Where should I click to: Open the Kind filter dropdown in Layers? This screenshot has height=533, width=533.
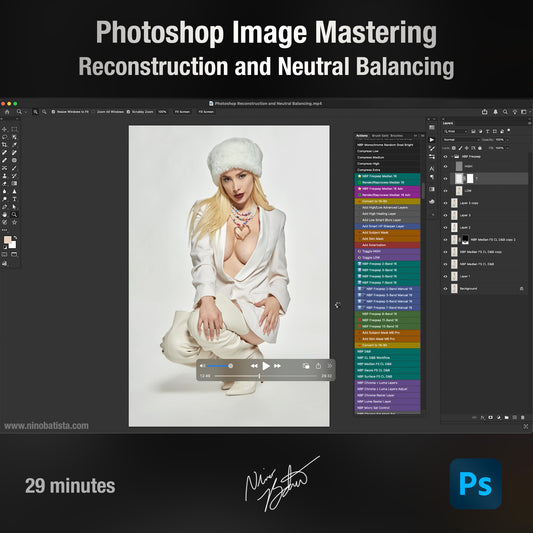coord(455,131)
